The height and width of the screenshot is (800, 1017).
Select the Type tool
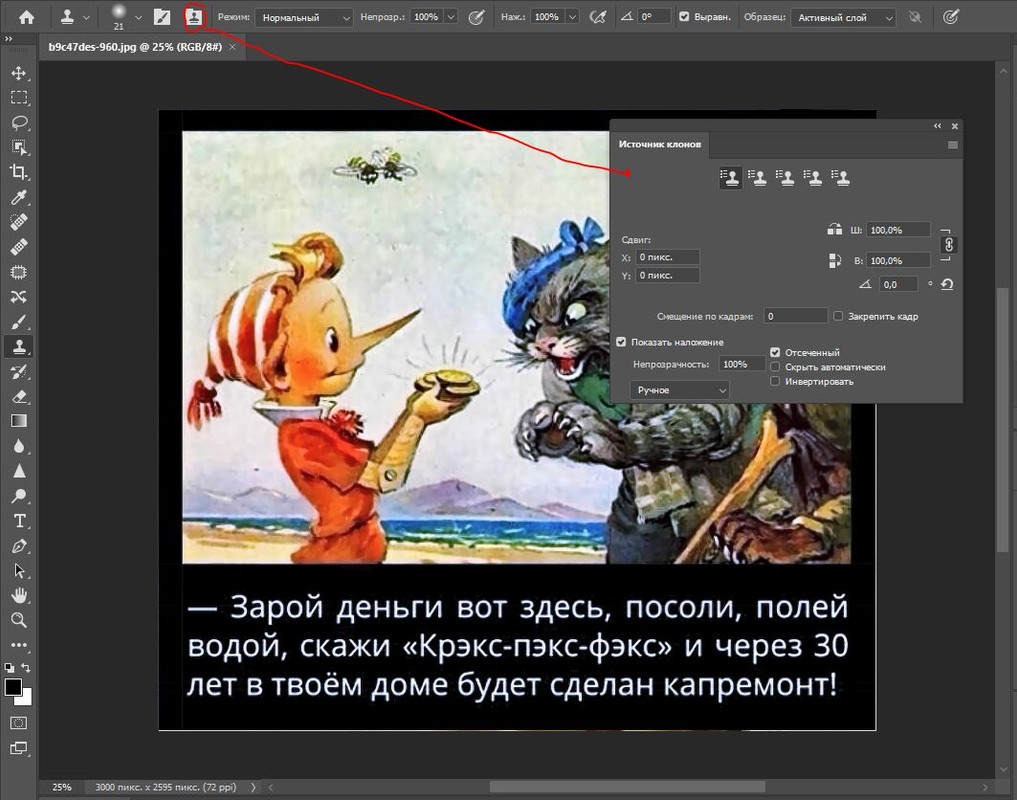coord(19,521)
